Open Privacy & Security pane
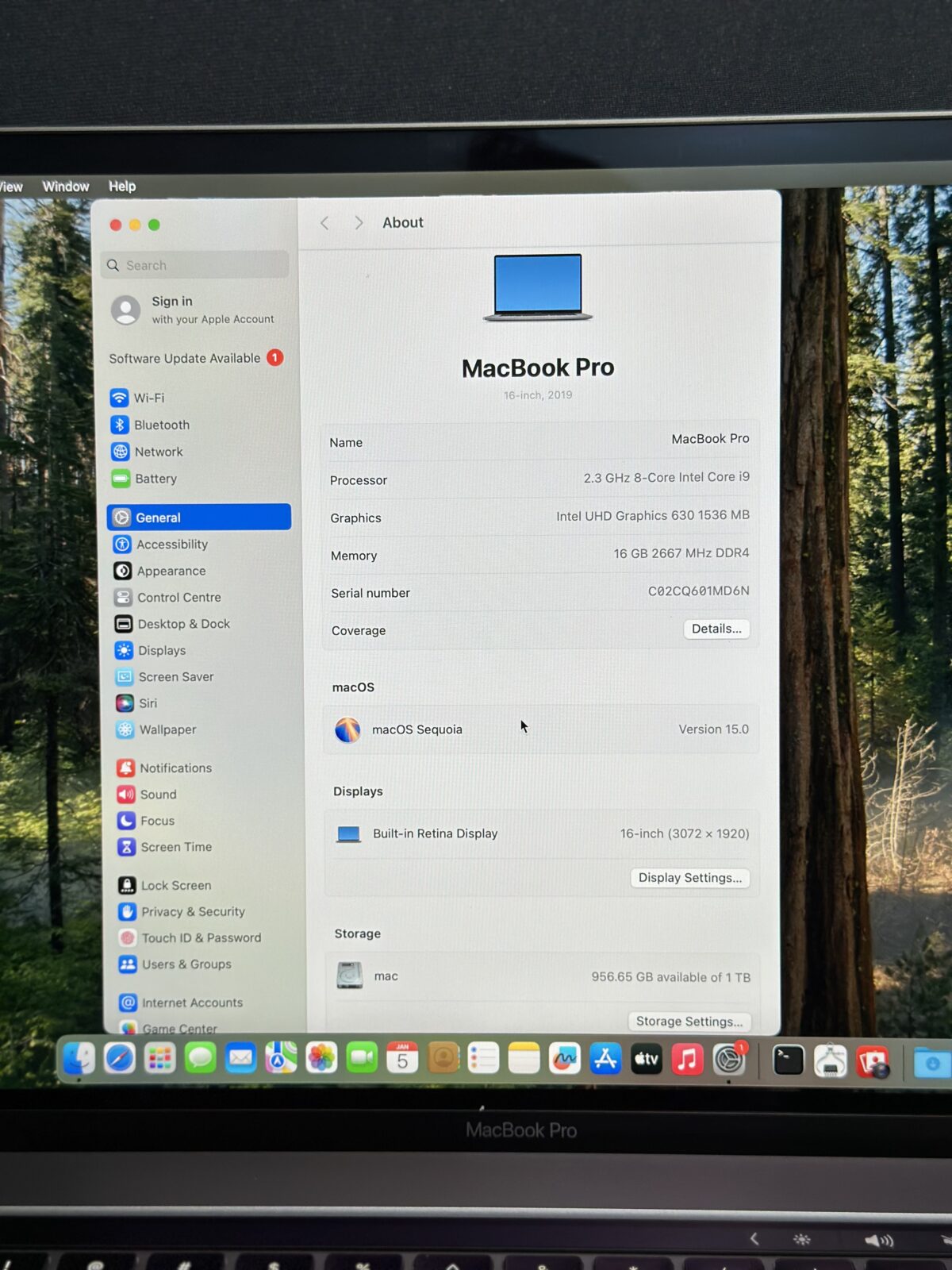 (x=182, y=911)
